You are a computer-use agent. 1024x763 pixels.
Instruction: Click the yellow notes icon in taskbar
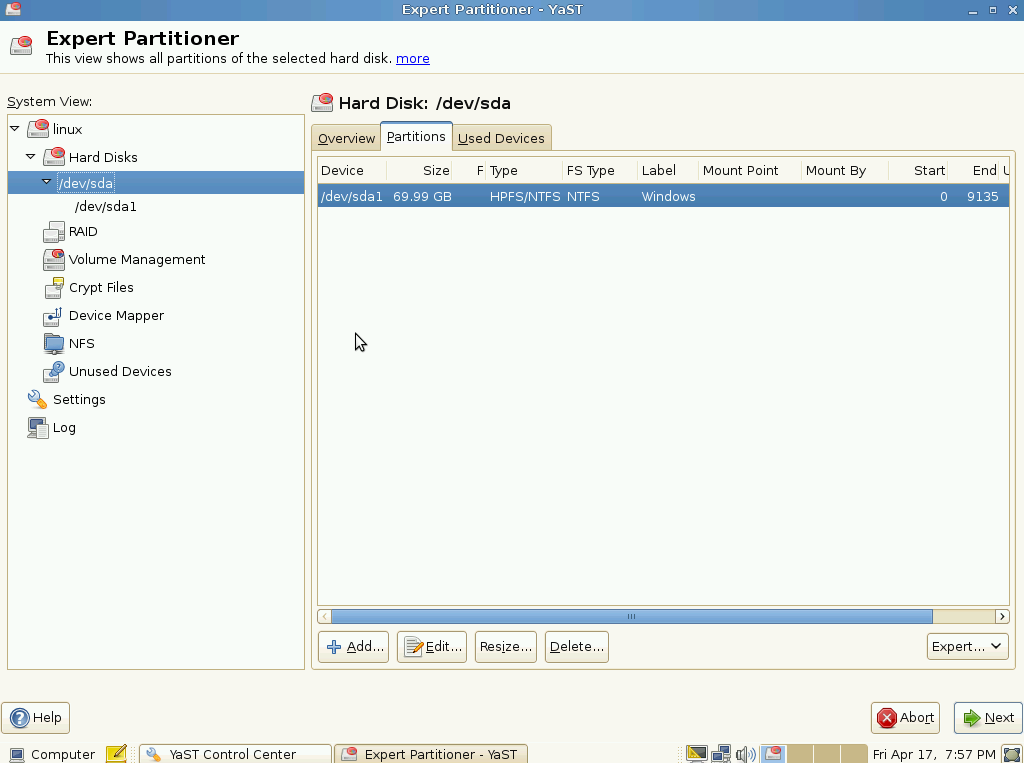[x=116, y=753]
